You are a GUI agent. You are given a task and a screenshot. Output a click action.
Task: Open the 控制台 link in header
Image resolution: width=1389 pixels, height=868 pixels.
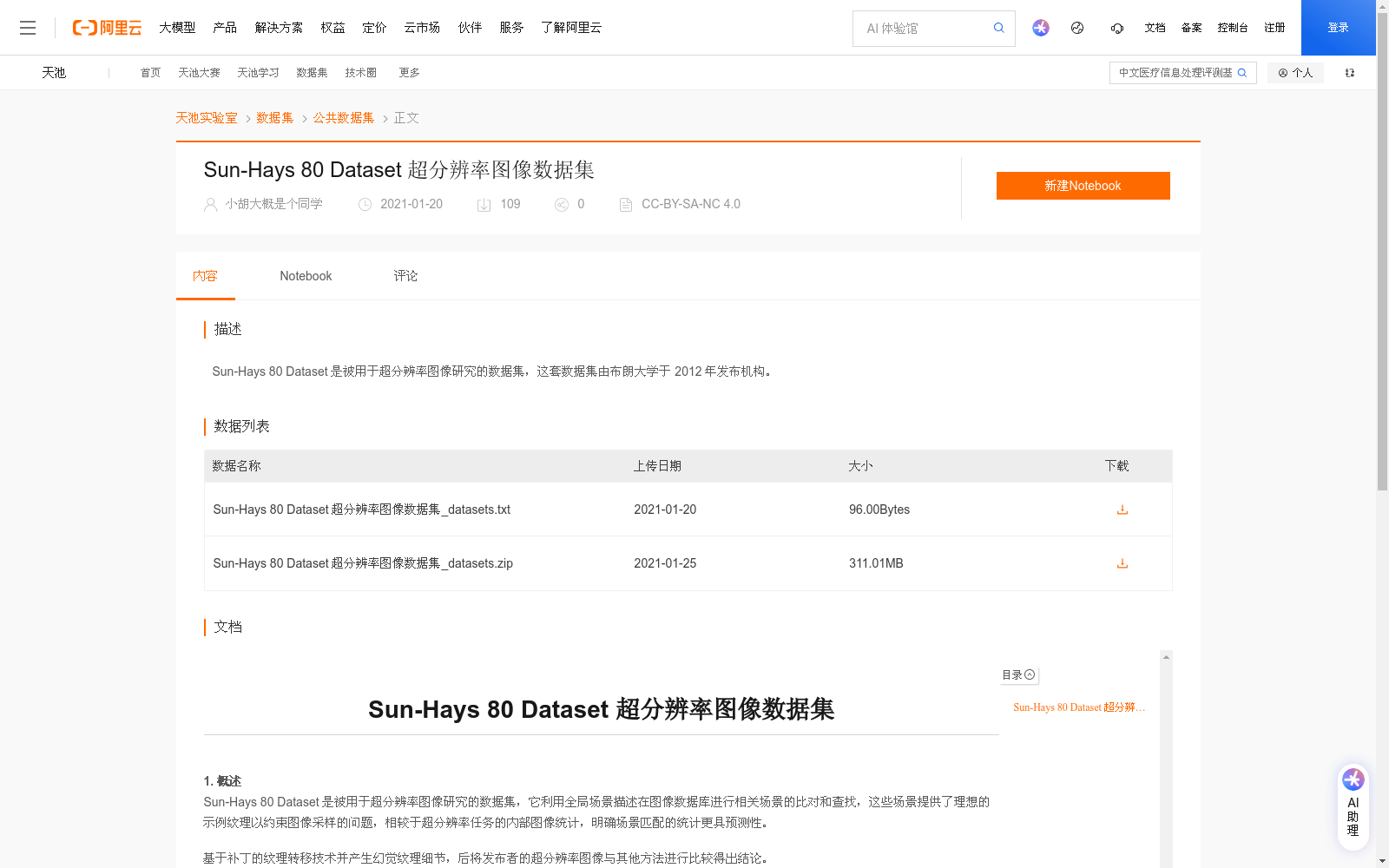[1233, 28]
